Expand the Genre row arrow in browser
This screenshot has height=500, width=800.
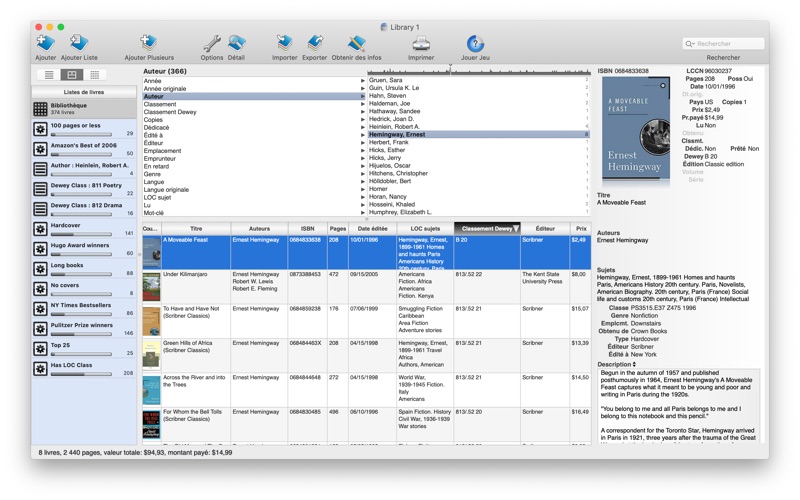363,174
